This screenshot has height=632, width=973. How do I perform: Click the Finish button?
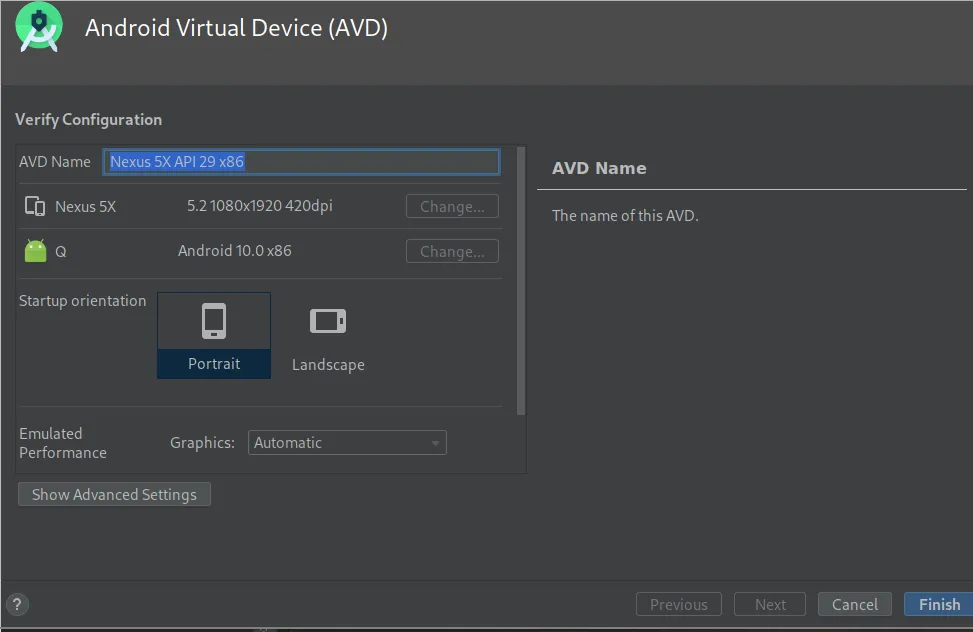click(x=939, y=604)
